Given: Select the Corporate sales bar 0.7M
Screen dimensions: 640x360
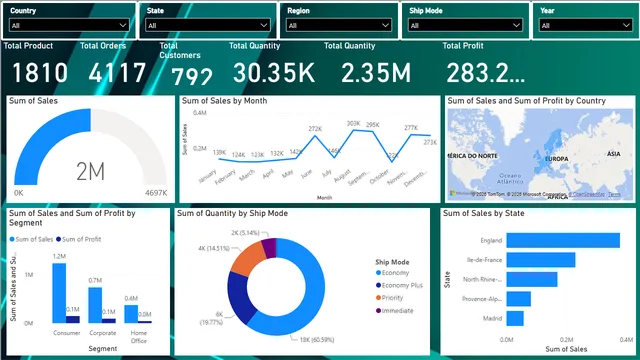Looking at the screenshot, I should coord(95,305).
